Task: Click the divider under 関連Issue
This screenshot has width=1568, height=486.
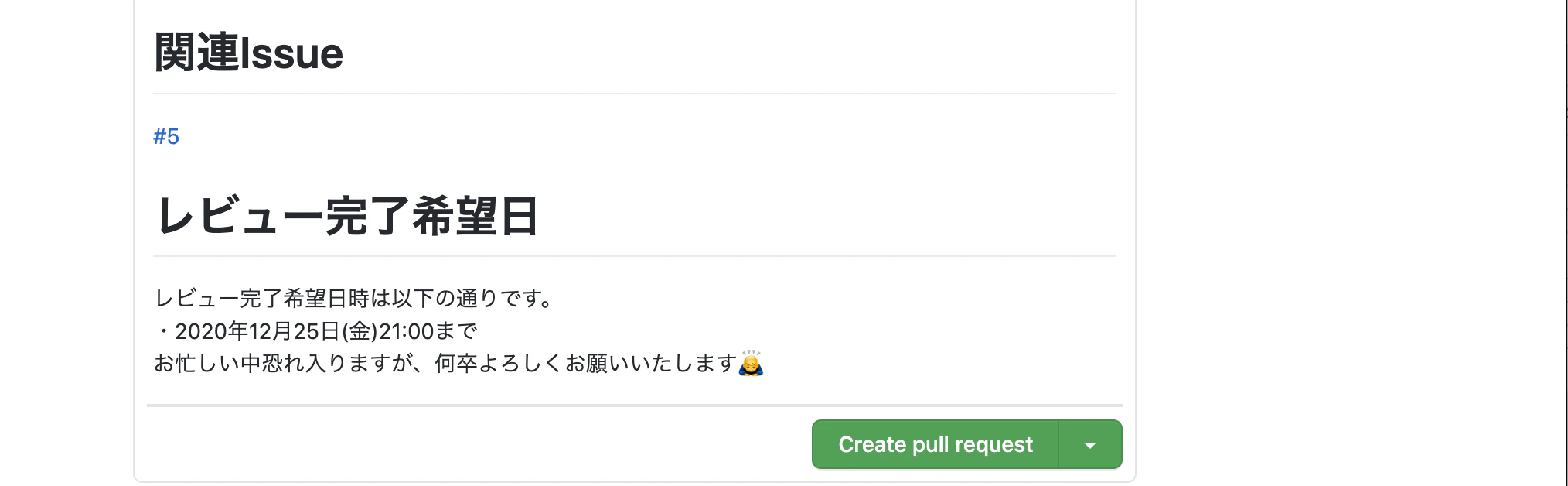Action: click(x=634, y=92)
